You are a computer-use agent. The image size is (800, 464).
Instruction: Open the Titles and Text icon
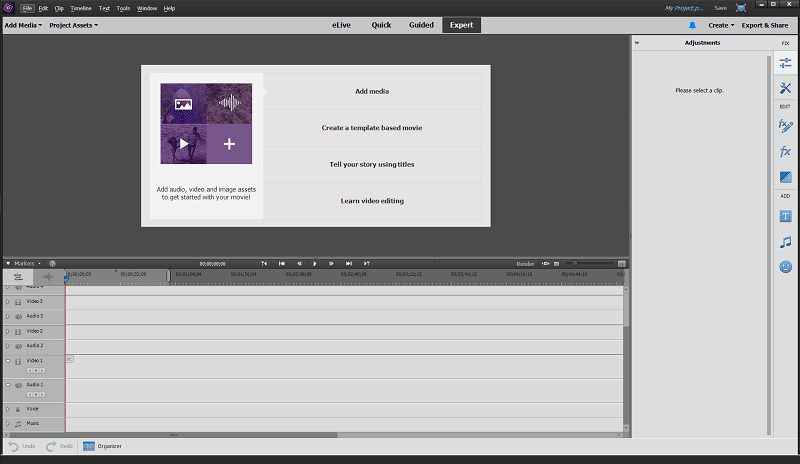pyautogui.click(x=785, y=216)
